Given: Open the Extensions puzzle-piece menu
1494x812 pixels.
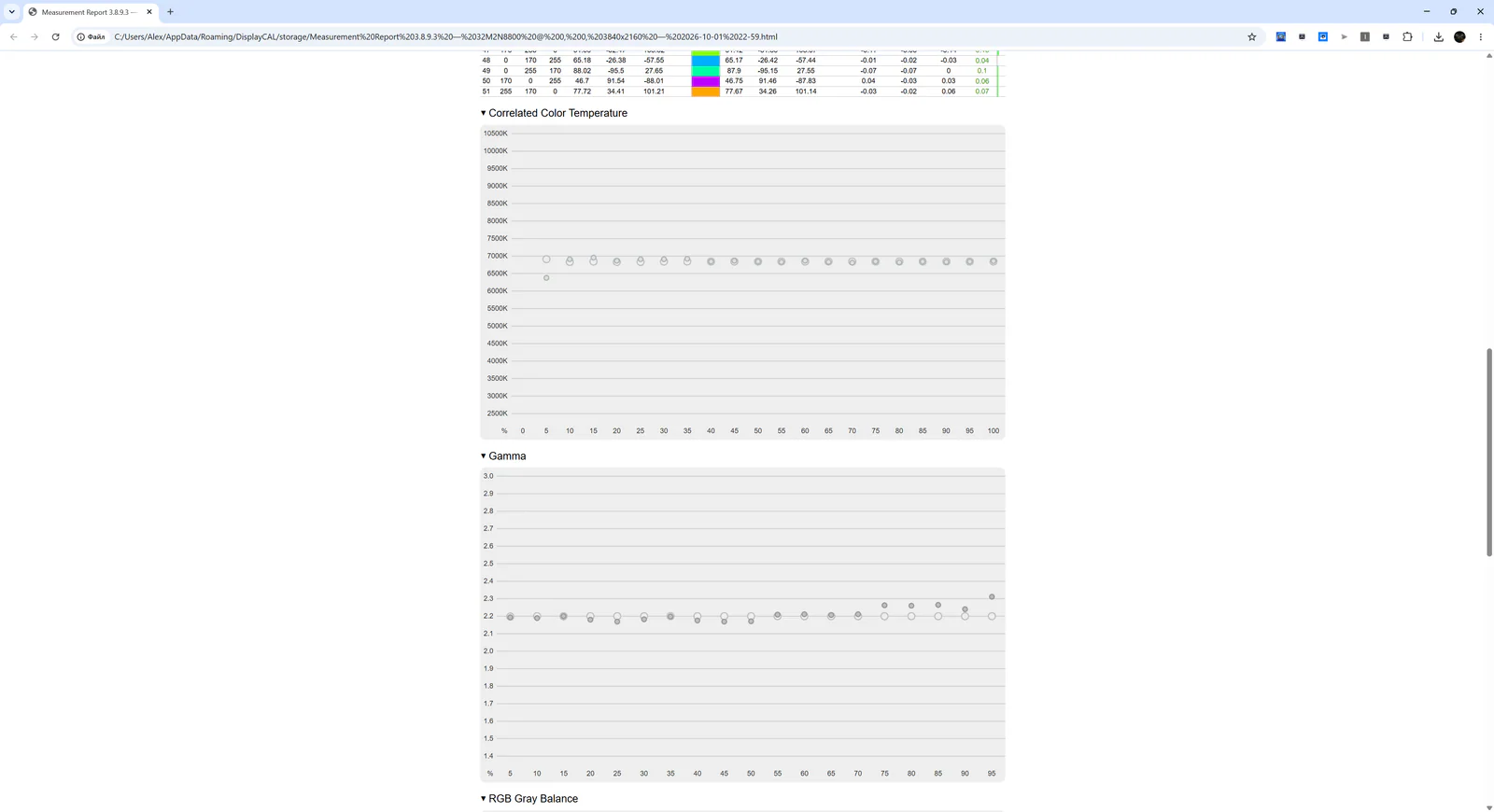Looking at the screenshot, I should (1407, 37).
